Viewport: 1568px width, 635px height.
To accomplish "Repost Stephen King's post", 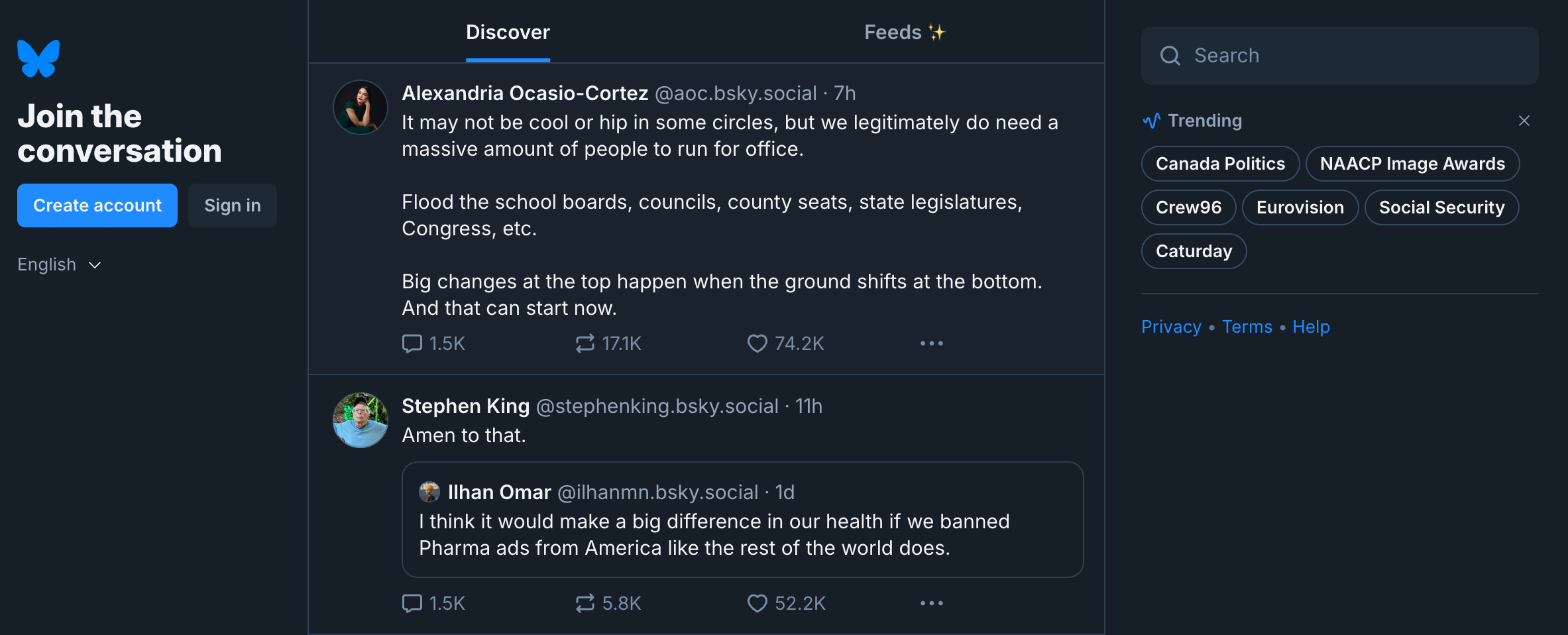I will click(585, 603).
